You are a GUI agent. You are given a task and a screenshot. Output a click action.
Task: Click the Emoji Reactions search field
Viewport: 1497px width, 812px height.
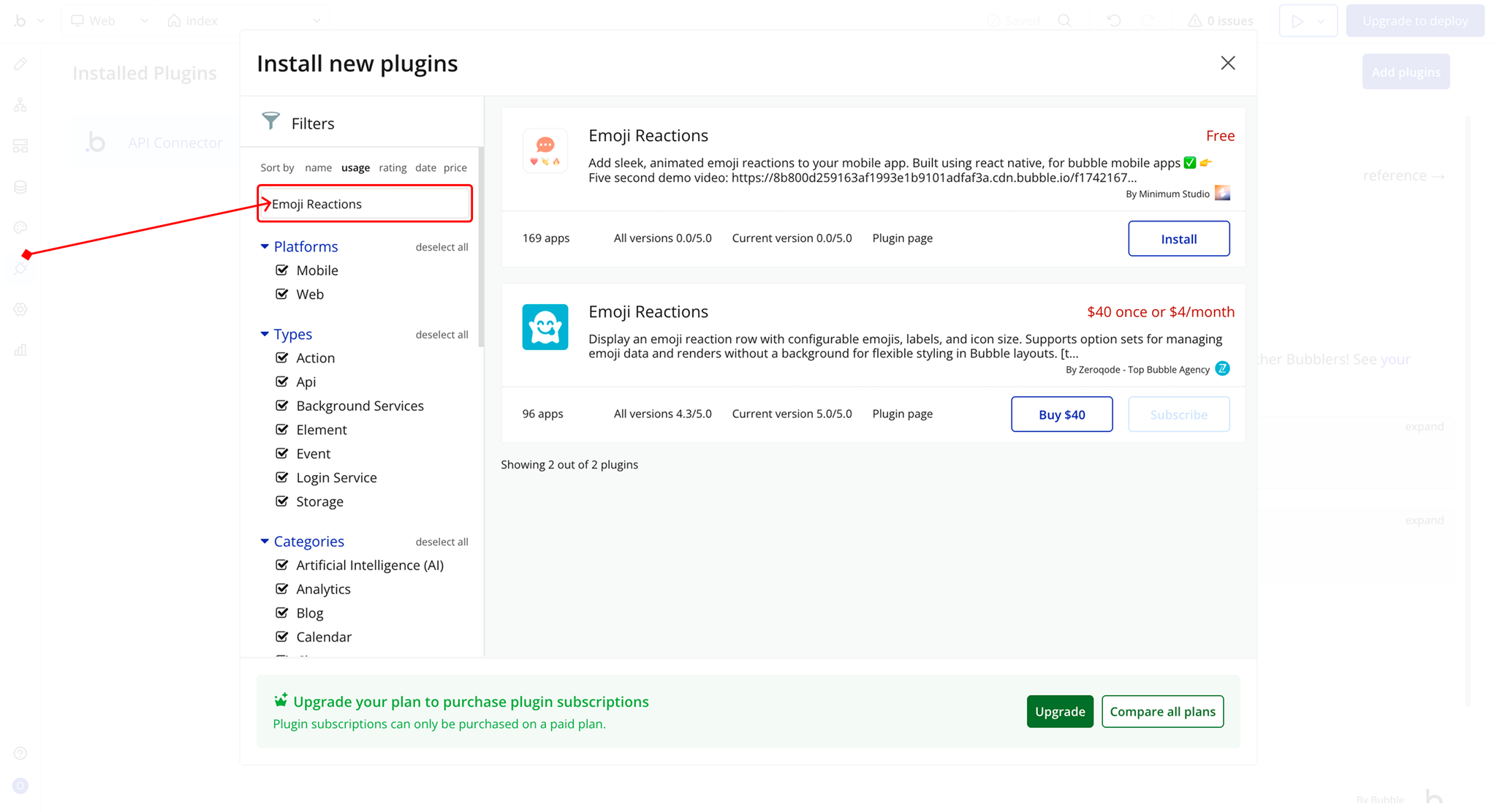point(365,204)
